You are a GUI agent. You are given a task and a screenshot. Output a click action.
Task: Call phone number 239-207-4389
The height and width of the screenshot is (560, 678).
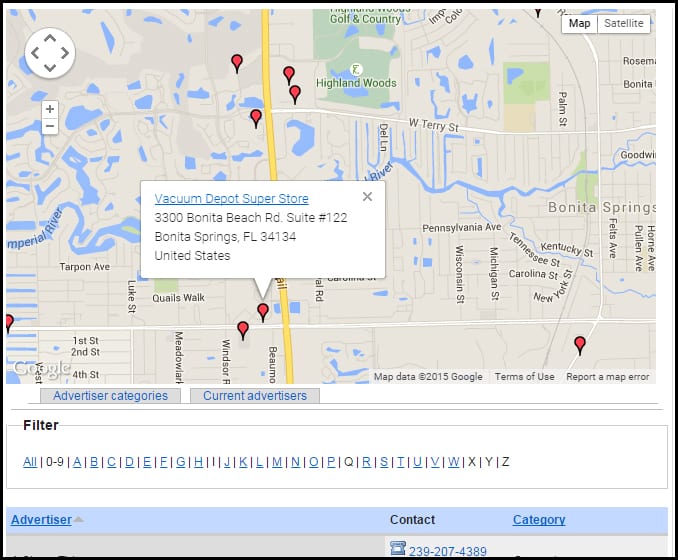point(448,551)
